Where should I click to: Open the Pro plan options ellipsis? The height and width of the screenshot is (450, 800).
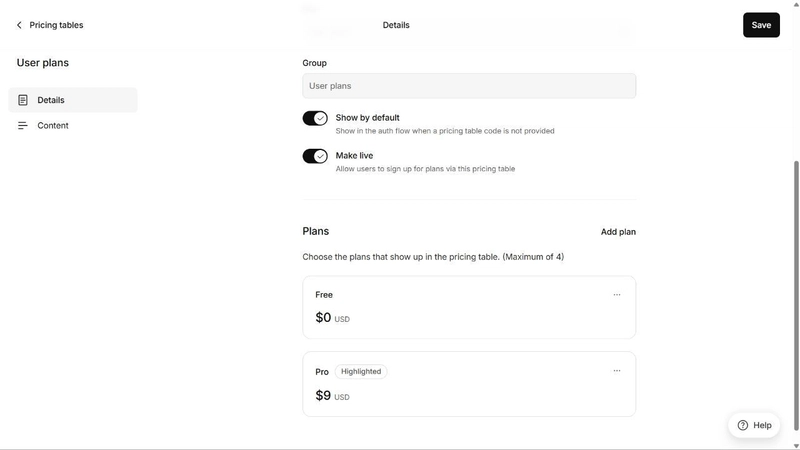(617, 371)
